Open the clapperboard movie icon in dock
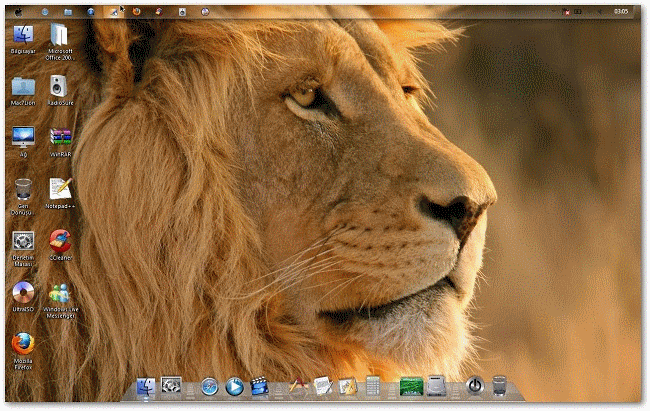This screenshot has width=650, height=411. coord(260,386)
